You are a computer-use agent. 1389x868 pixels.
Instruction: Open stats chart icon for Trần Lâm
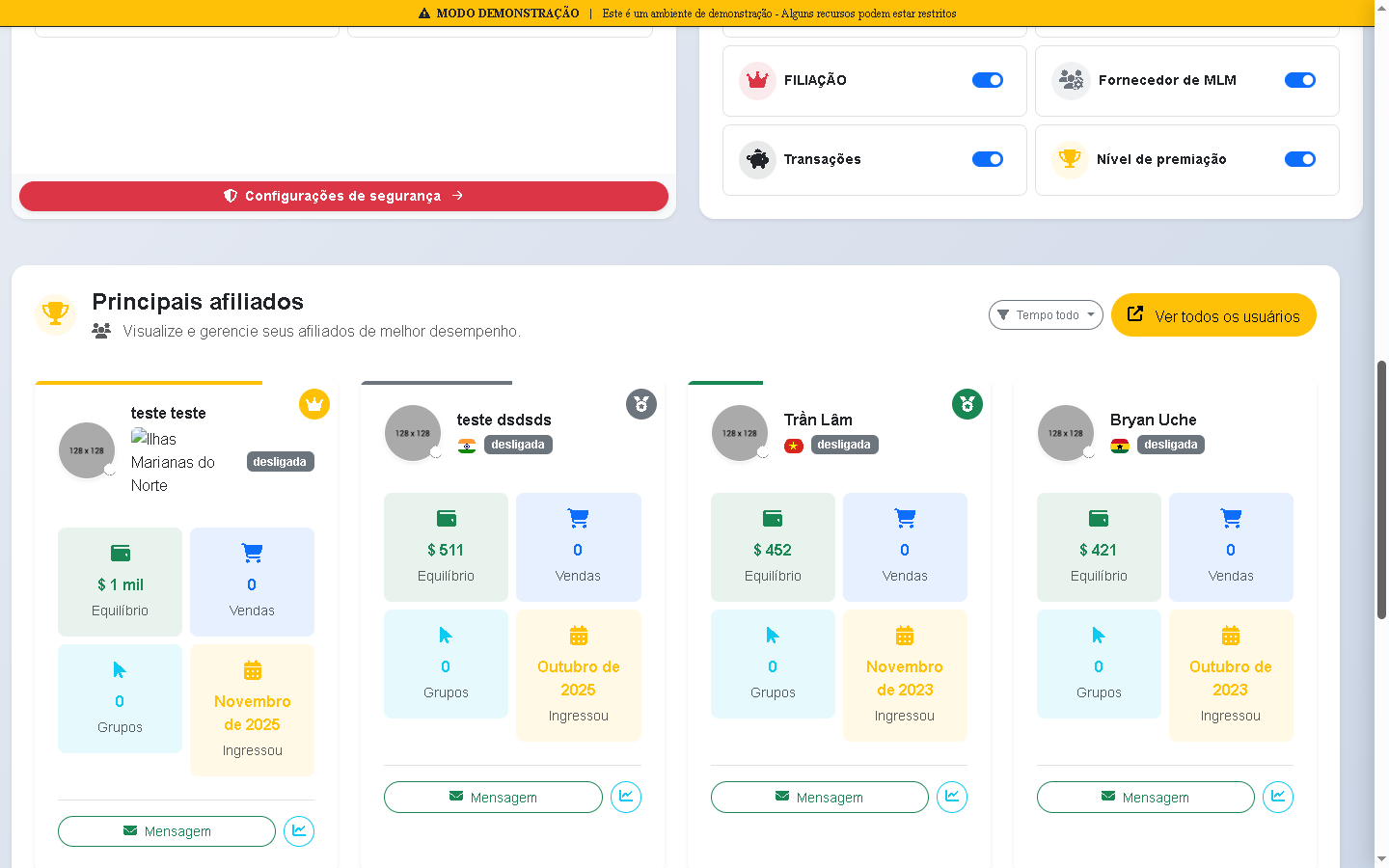click(952, 797)
